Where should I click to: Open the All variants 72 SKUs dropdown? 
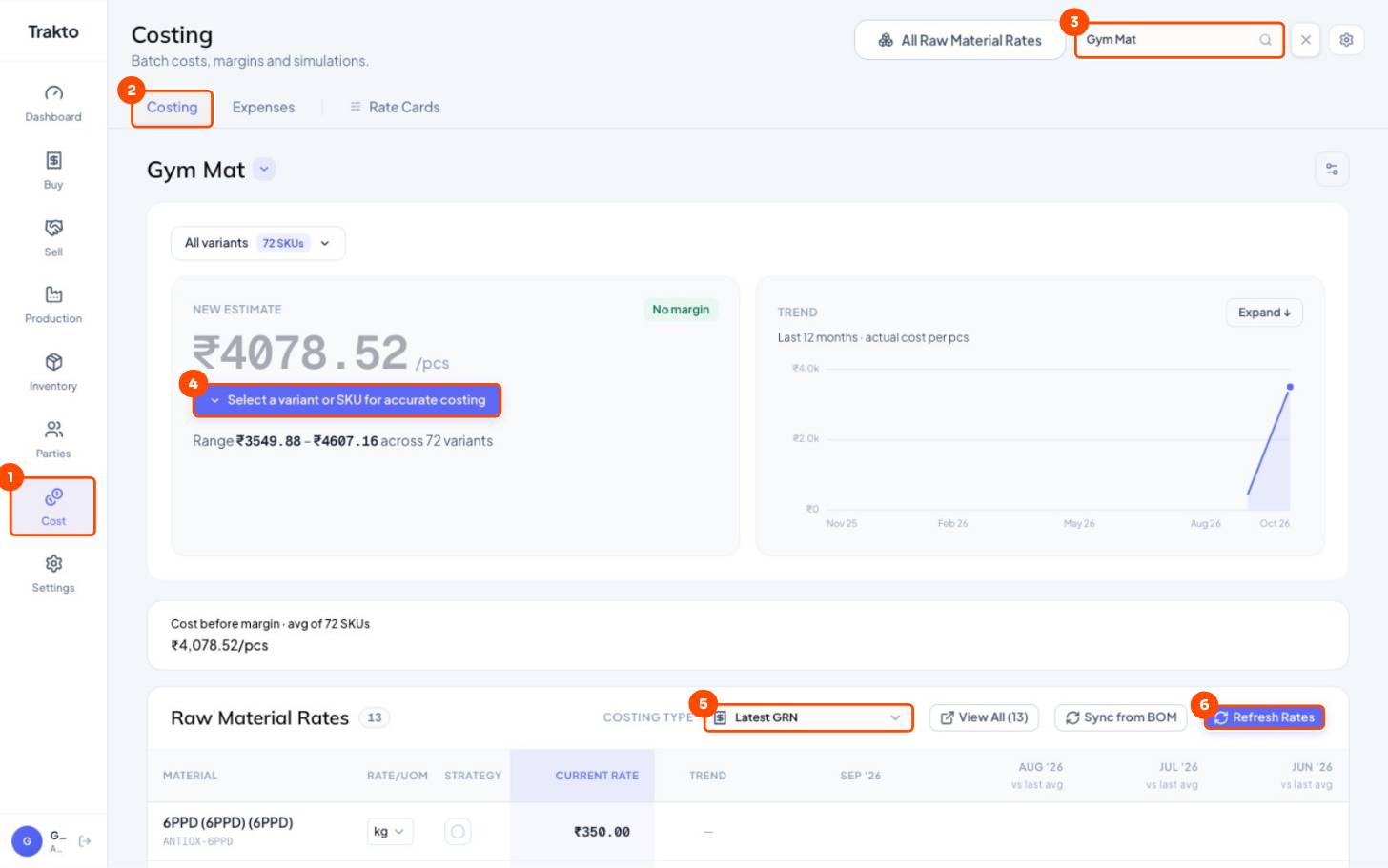[258, 243]
